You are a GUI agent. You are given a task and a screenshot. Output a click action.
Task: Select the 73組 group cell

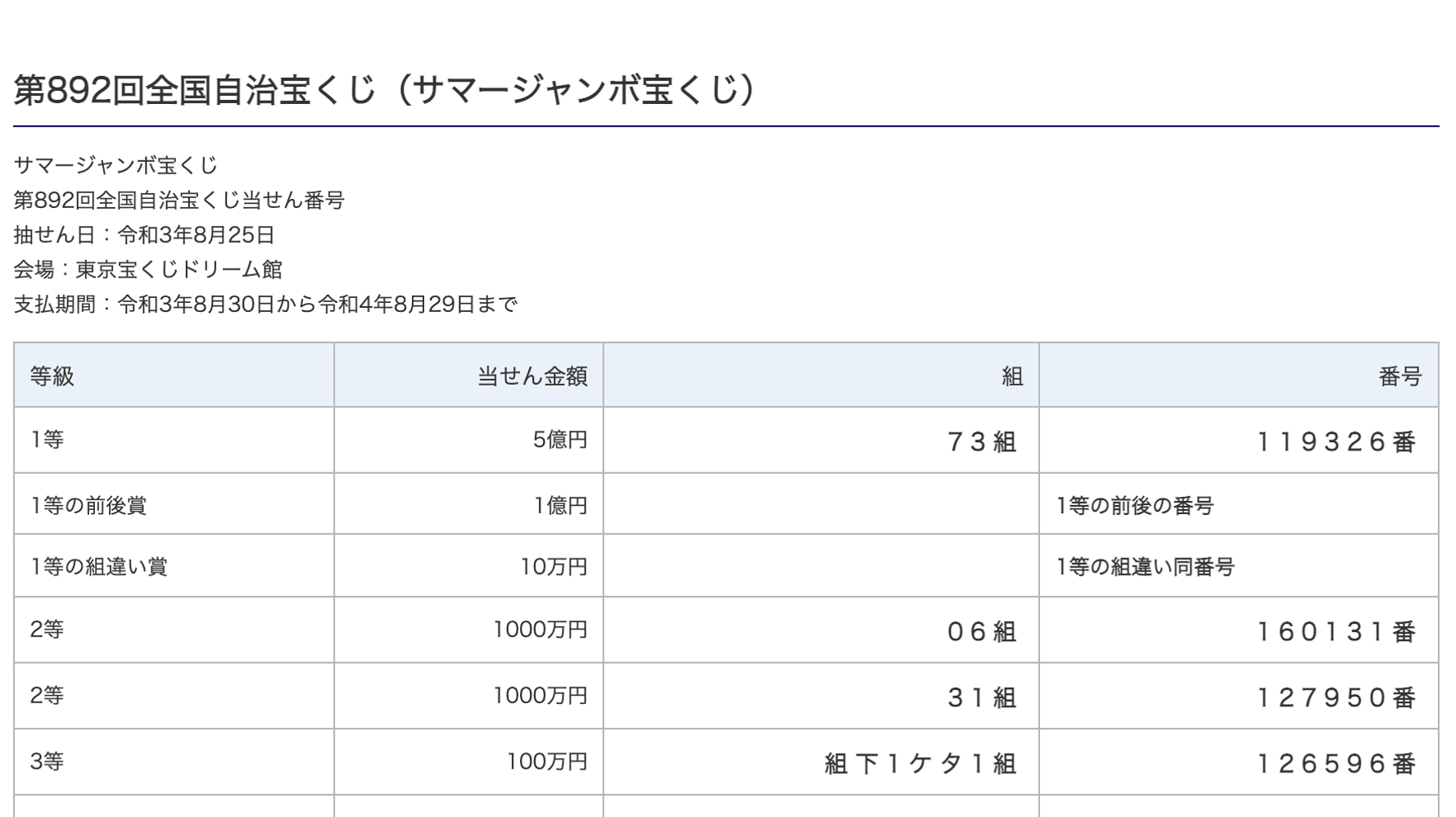[981, 442]
